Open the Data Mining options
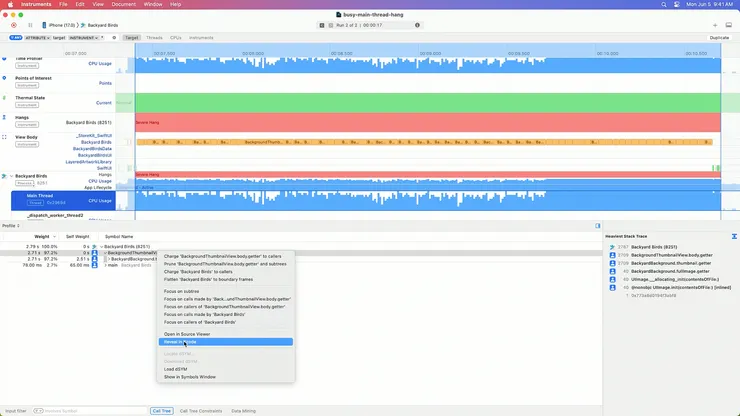 (x=244, y=411)
